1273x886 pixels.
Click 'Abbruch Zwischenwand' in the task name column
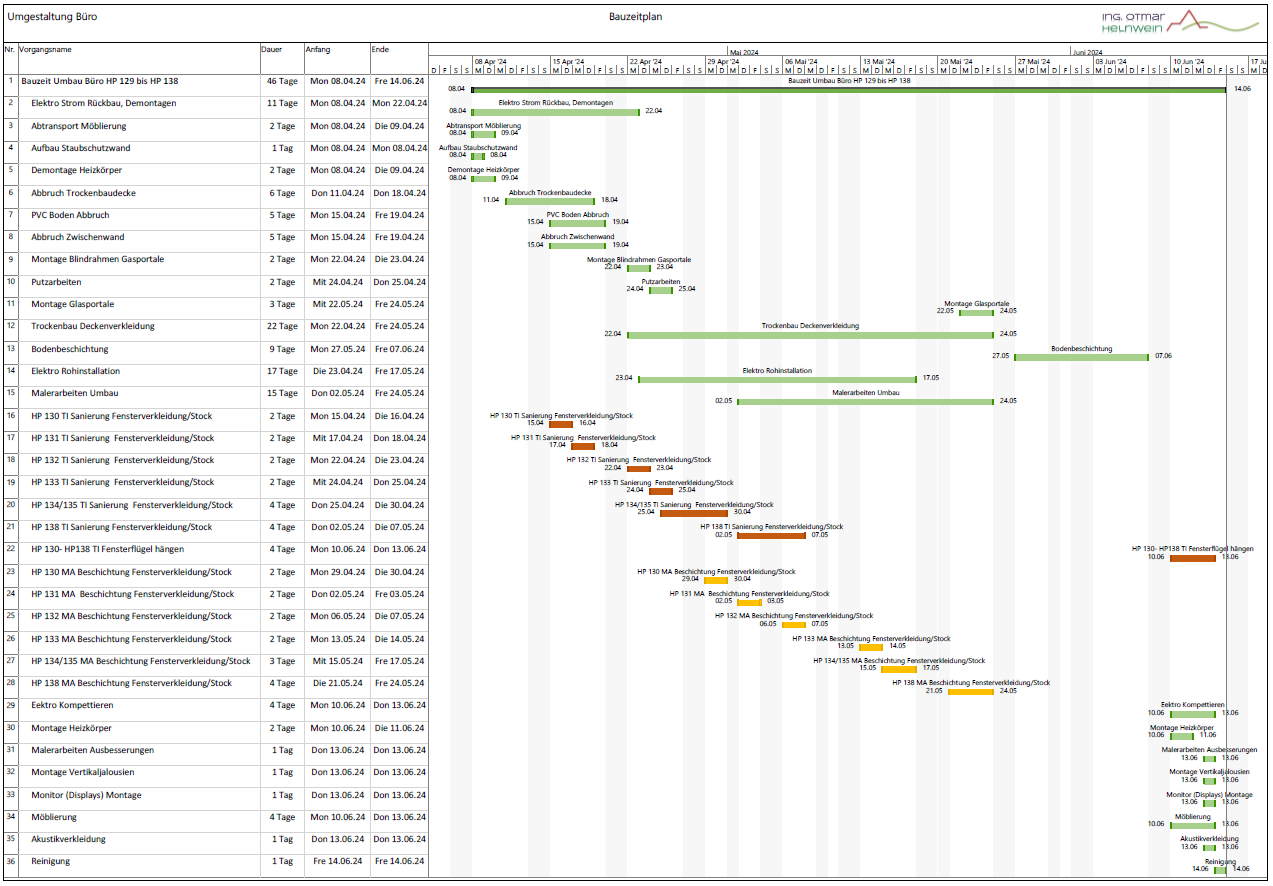point(77,237)
